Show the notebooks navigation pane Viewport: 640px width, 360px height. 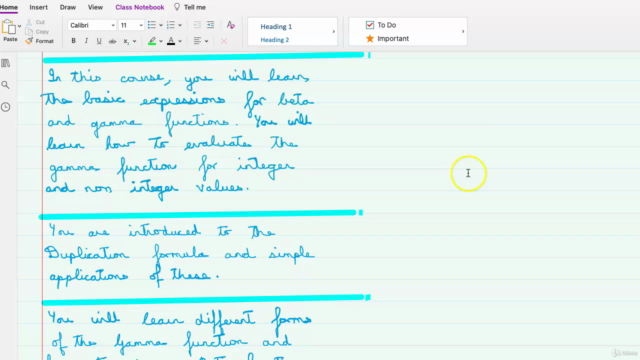(x=6, y=63)
